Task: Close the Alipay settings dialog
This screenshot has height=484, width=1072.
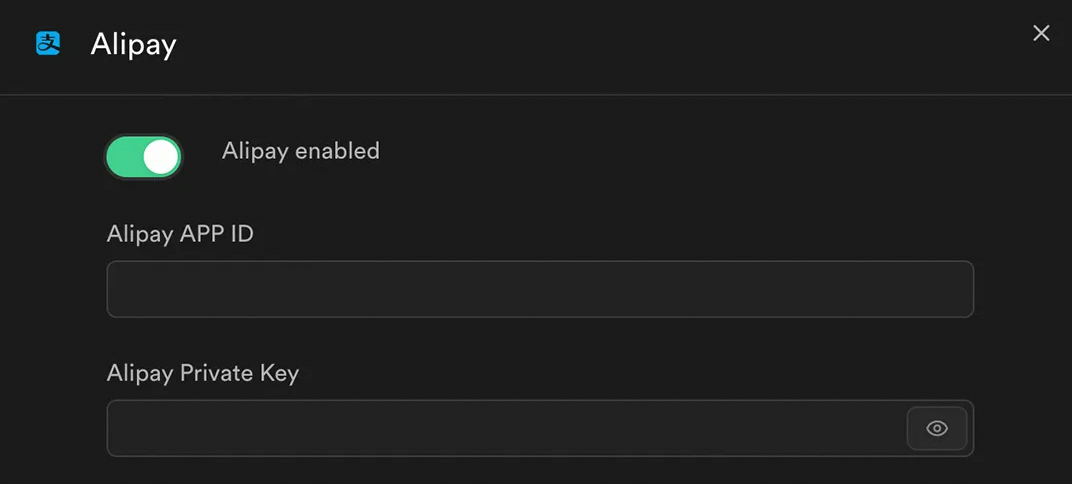Action: pyautogui.click(x=1041, y=33)
